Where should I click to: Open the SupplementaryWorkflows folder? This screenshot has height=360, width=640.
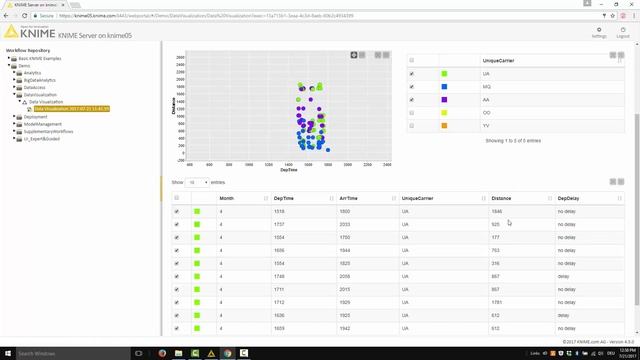coord(48,131)
